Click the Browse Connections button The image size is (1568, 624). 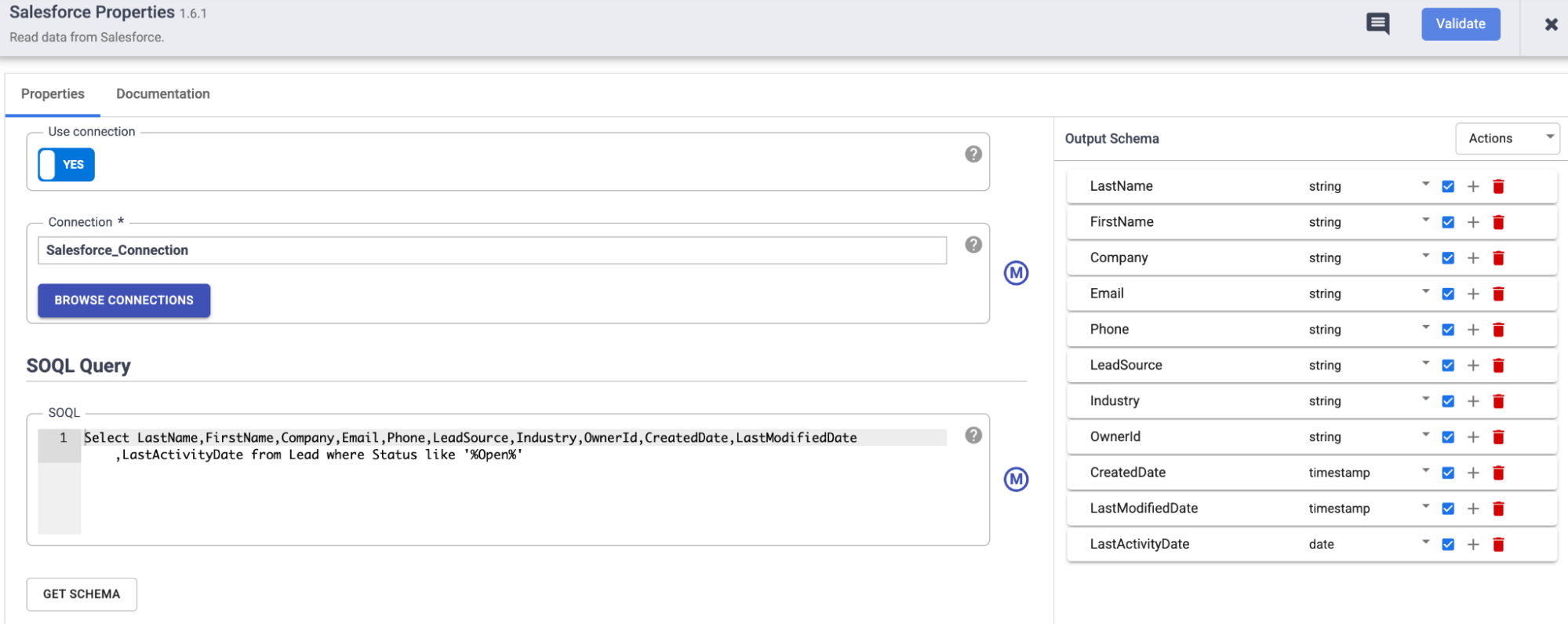tap(124, 301)
